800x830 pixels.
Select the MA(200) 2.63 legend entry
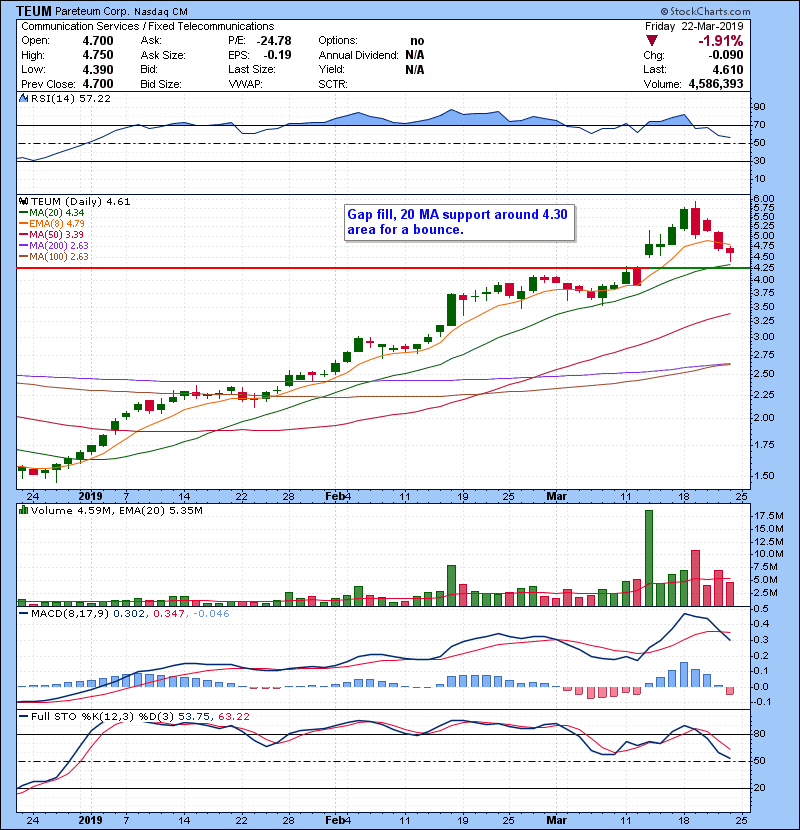(x=53, y=246)
